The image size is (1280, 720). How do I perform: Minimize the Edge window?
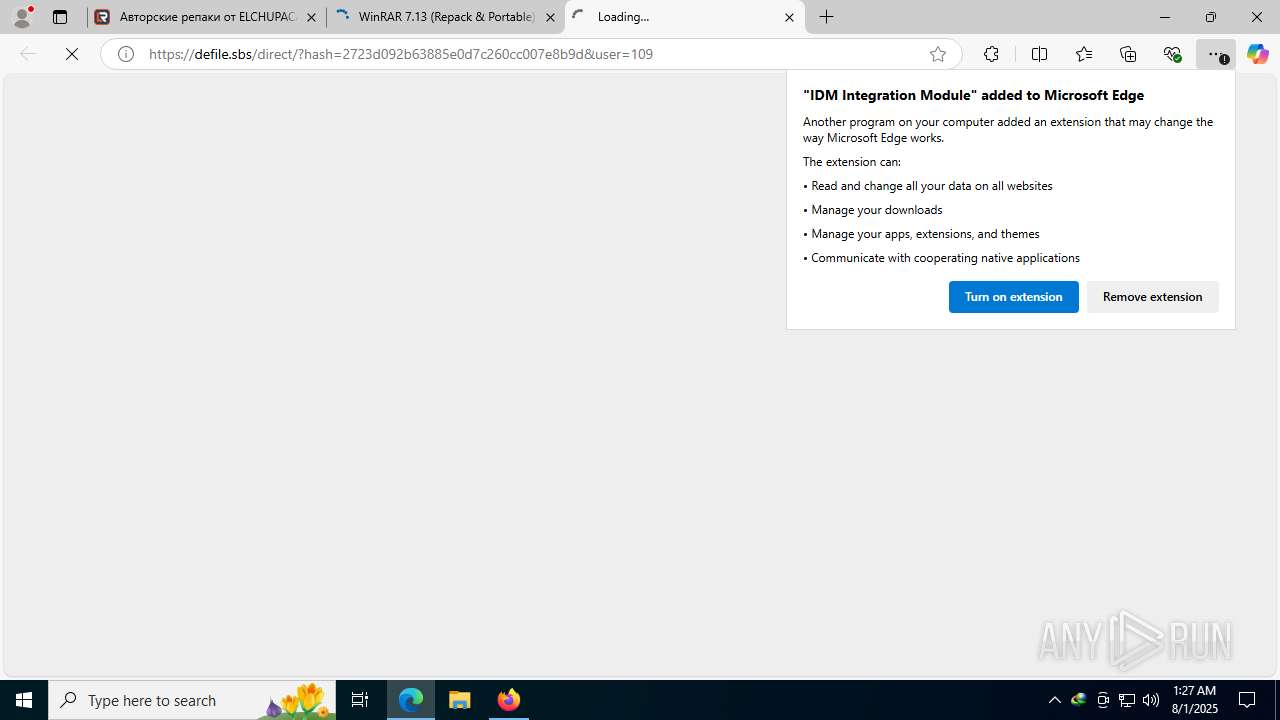[1165, 17]
